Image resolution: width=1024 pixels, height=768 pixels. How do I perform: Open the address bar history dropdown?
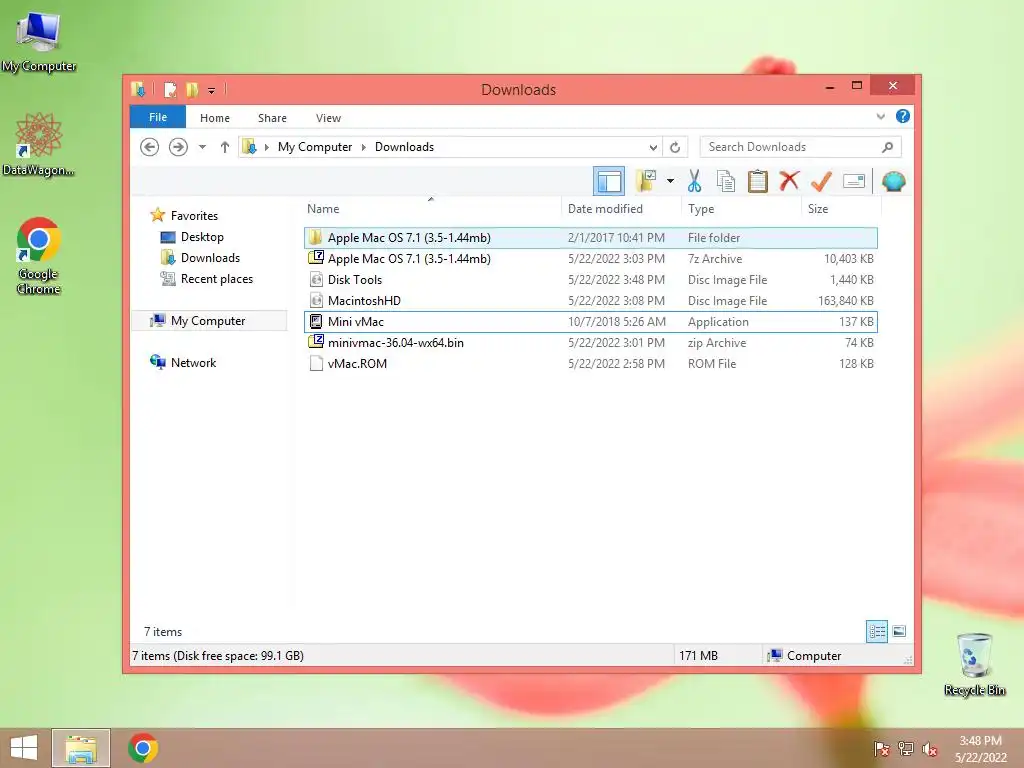pos(652,148)
